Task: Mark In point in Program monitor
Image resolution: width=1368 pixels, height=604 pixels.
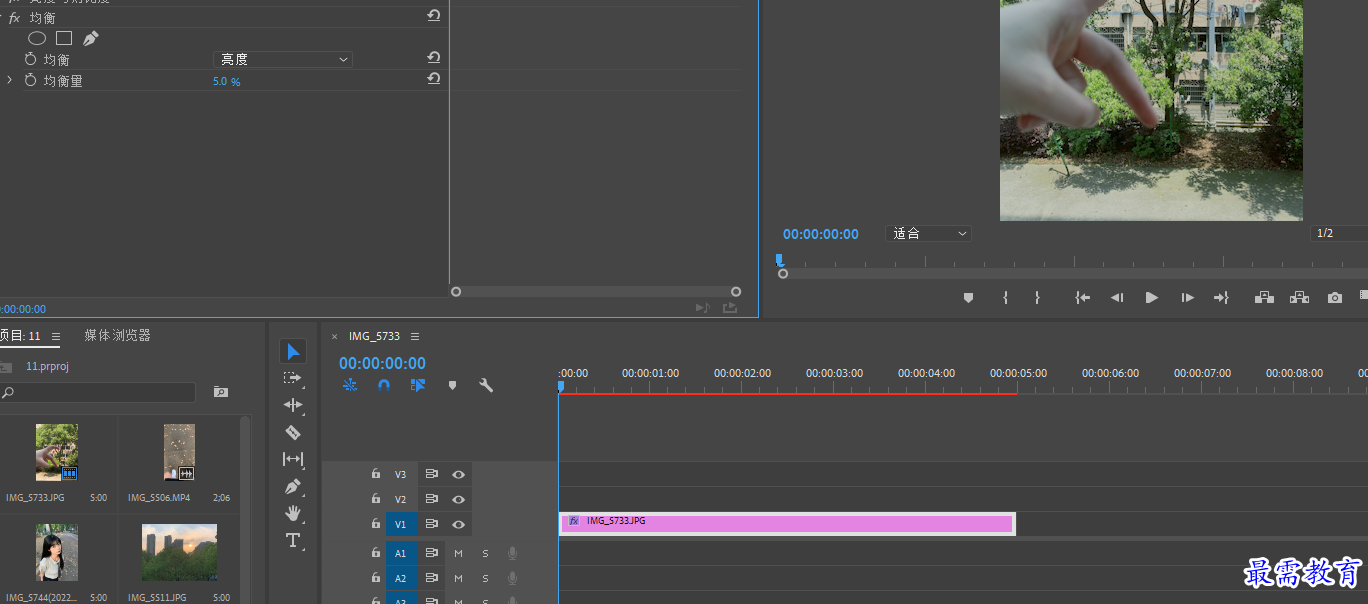Action: coord(1005,298)
